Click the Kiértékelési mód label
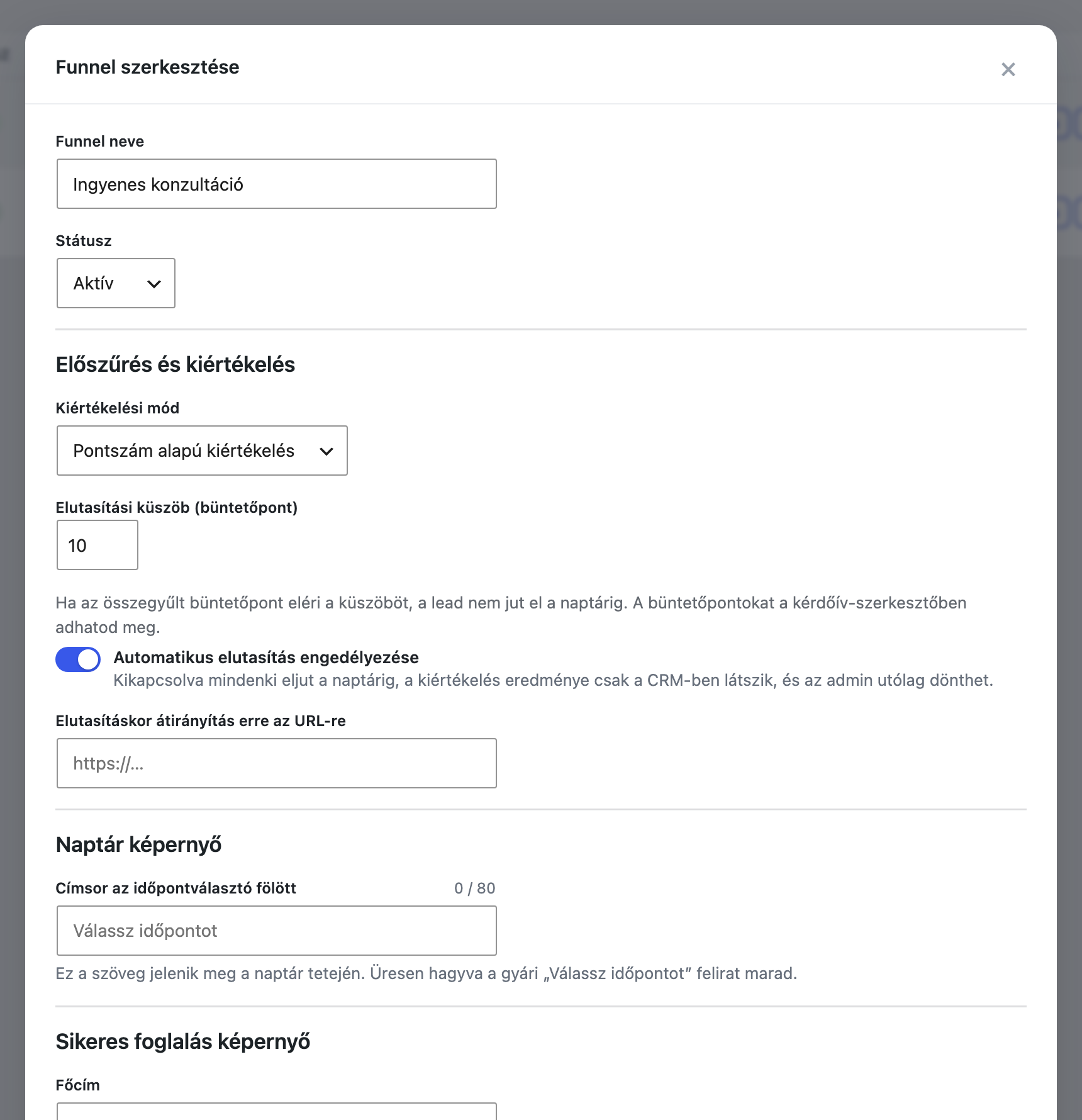The width and height of the screenshot is (1082, 1120). (x=118, y=408)
